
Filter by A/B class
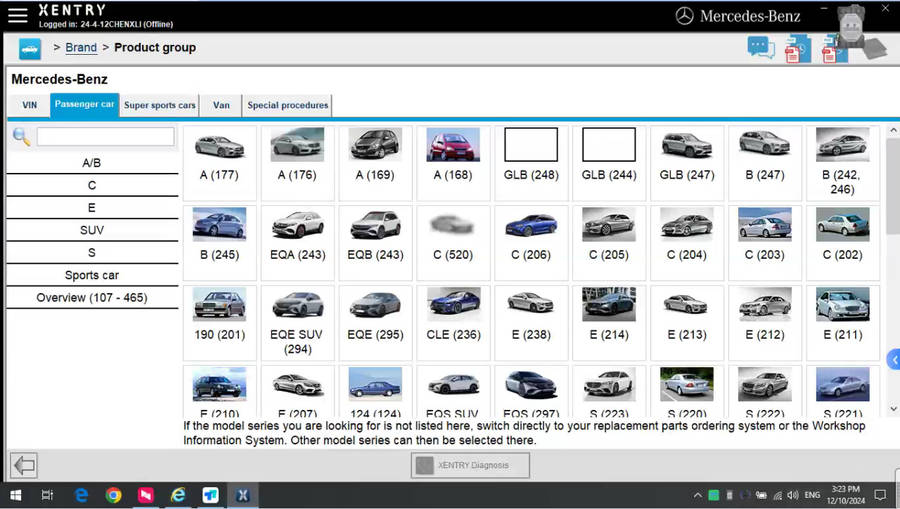(x=92, y=163)
